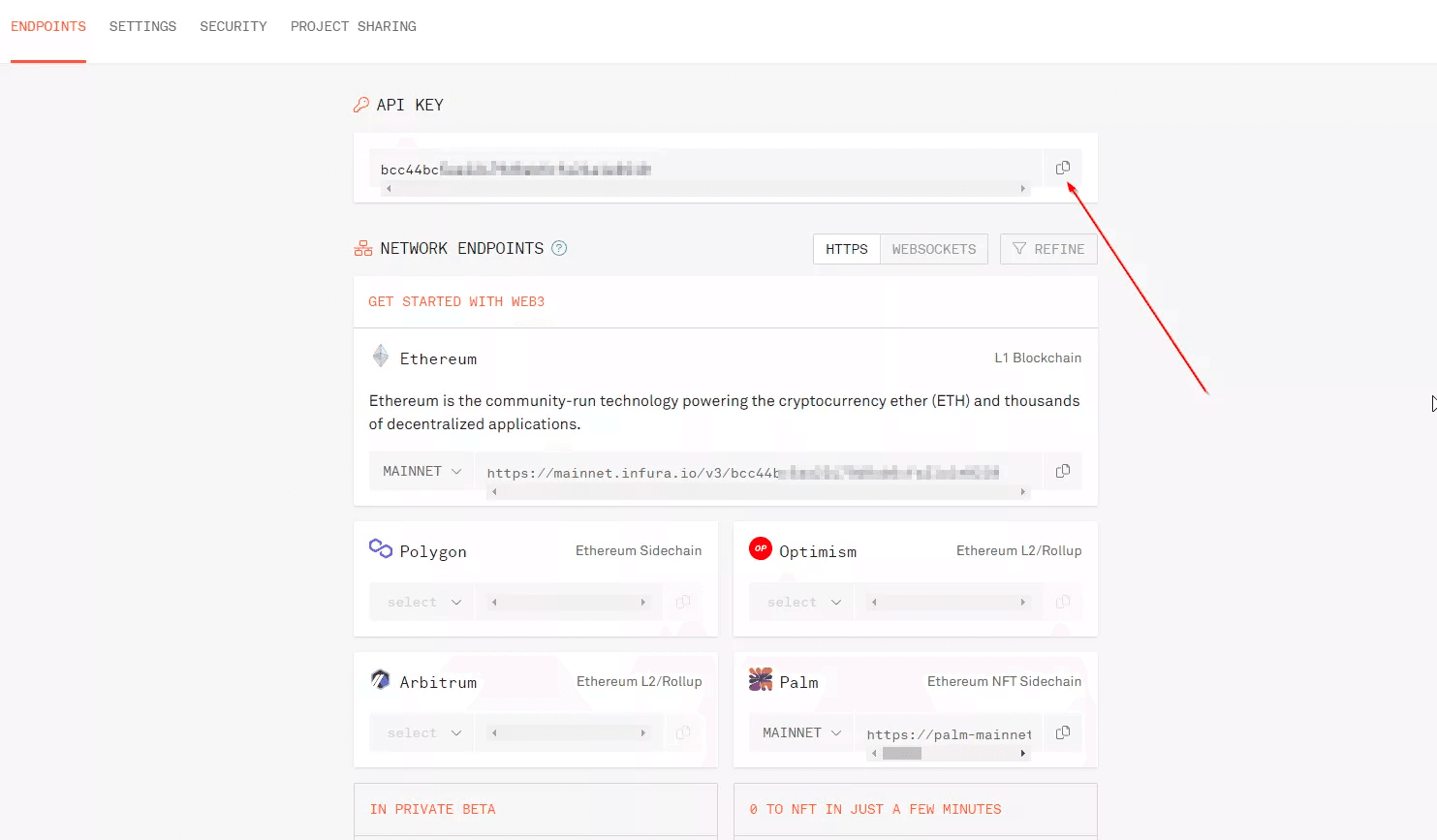1437x840 pixels.
Task: Open Polygon network select dropdown
Action: pyautogui.click(x=422, y=602)
